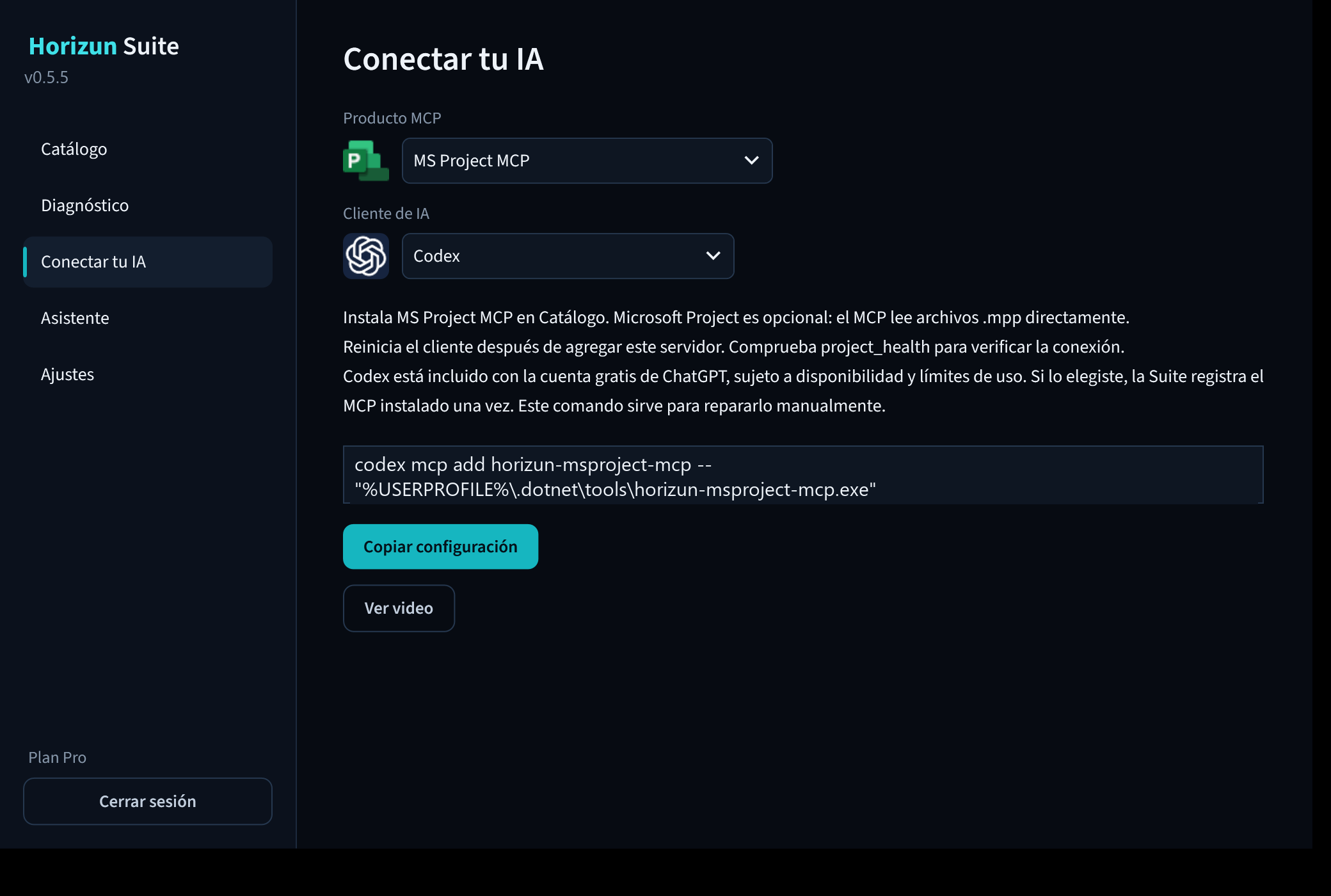Open the Diagnóstico section

point(148,205)
